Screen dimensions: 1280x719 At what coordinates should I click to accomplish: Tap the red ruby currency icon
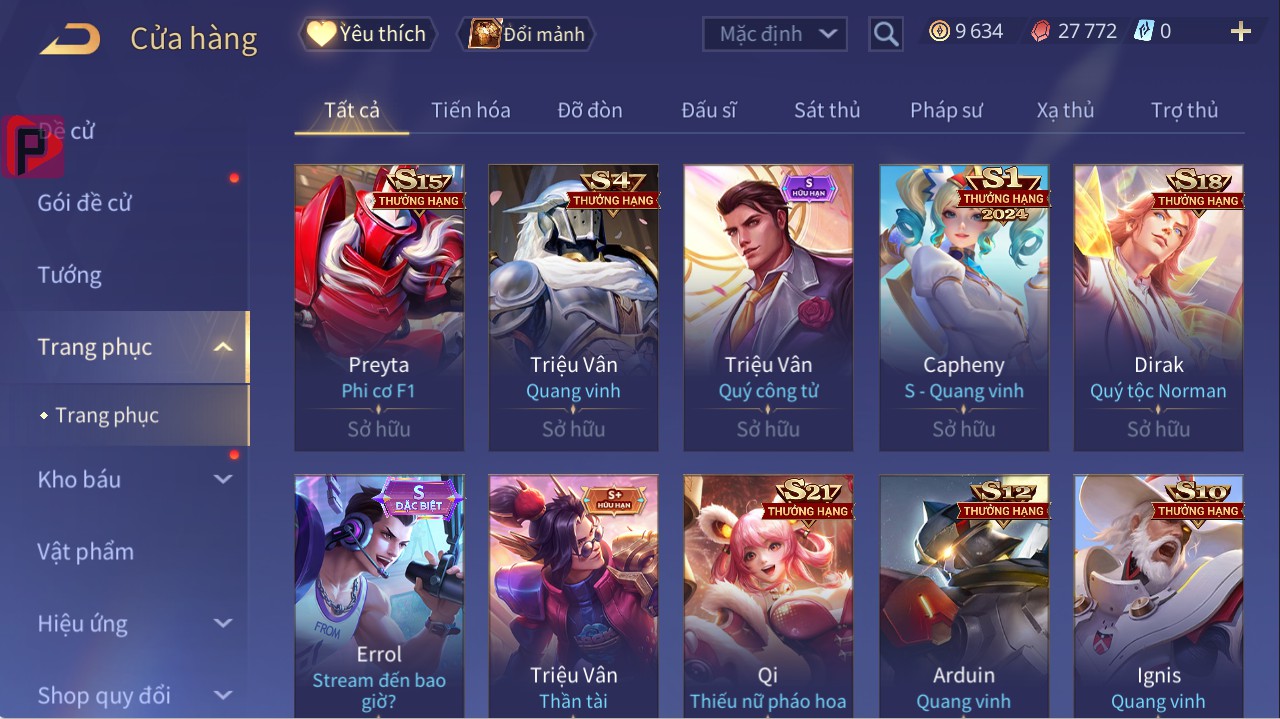tap(1041, 32)
